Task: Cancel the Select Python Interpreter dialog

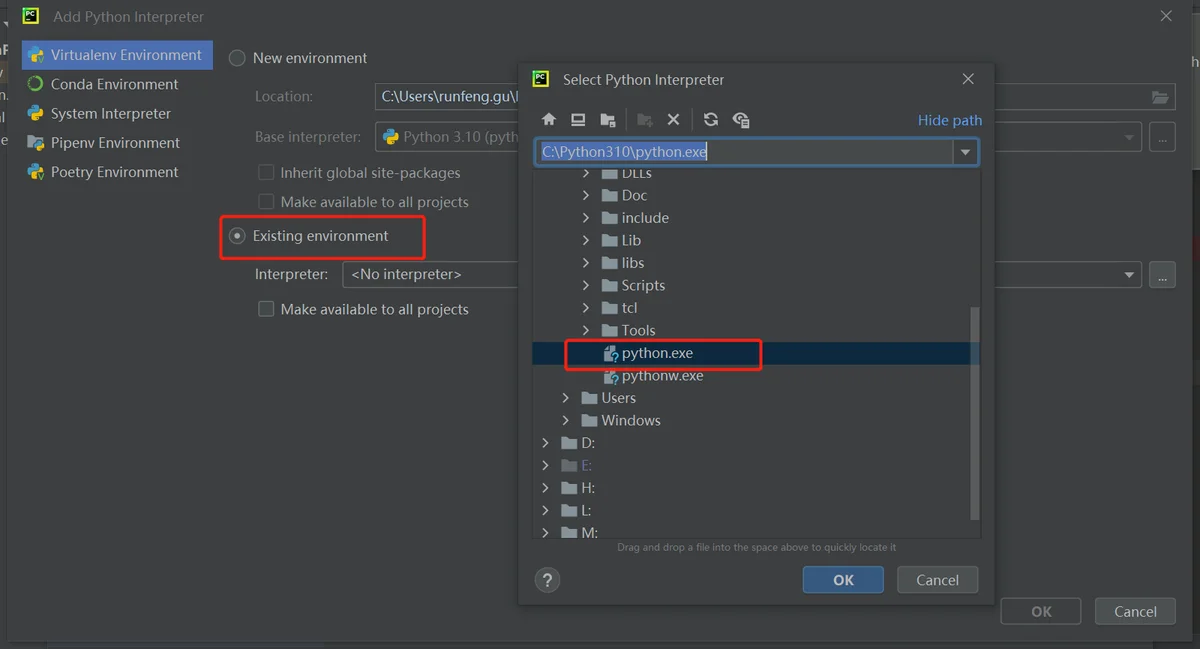Action: coord(937,580)
